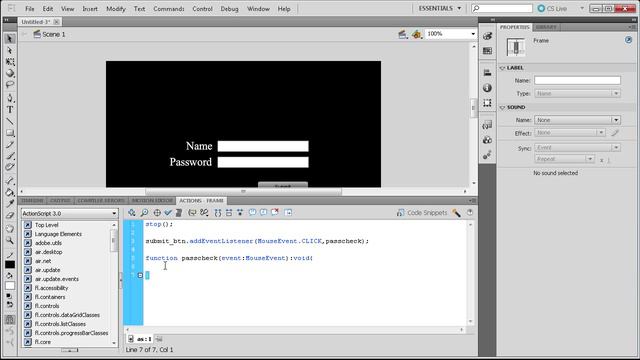
Task: Click the help search field
Action: point(502,8)
